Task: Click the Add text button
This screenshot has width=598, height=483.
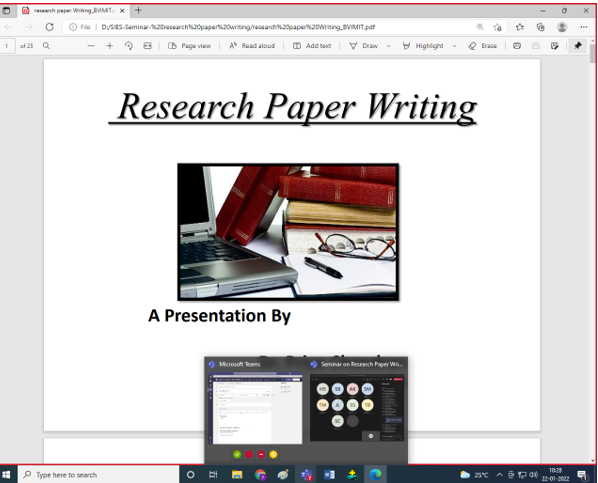Action: [x=312, y=46]
